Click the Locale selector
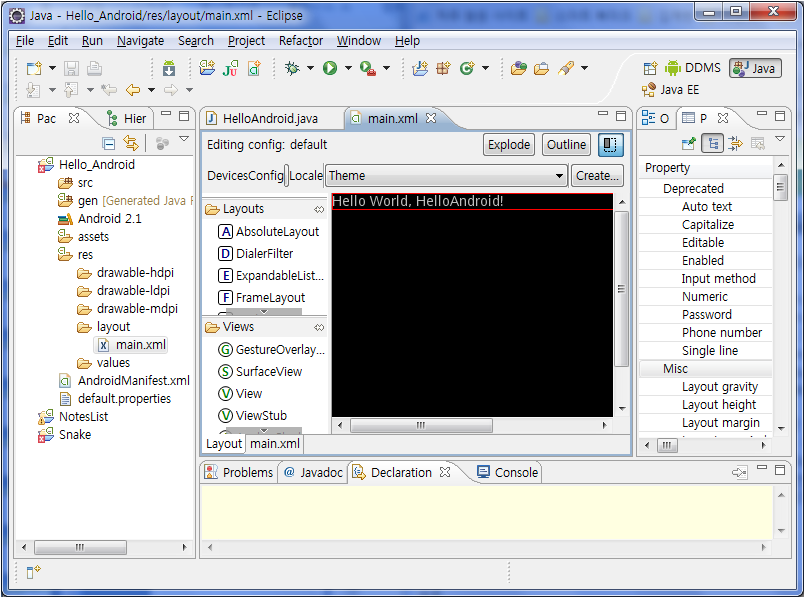Image resolution: width=805 pixels, height=598 pixels. tap(306, 176)
